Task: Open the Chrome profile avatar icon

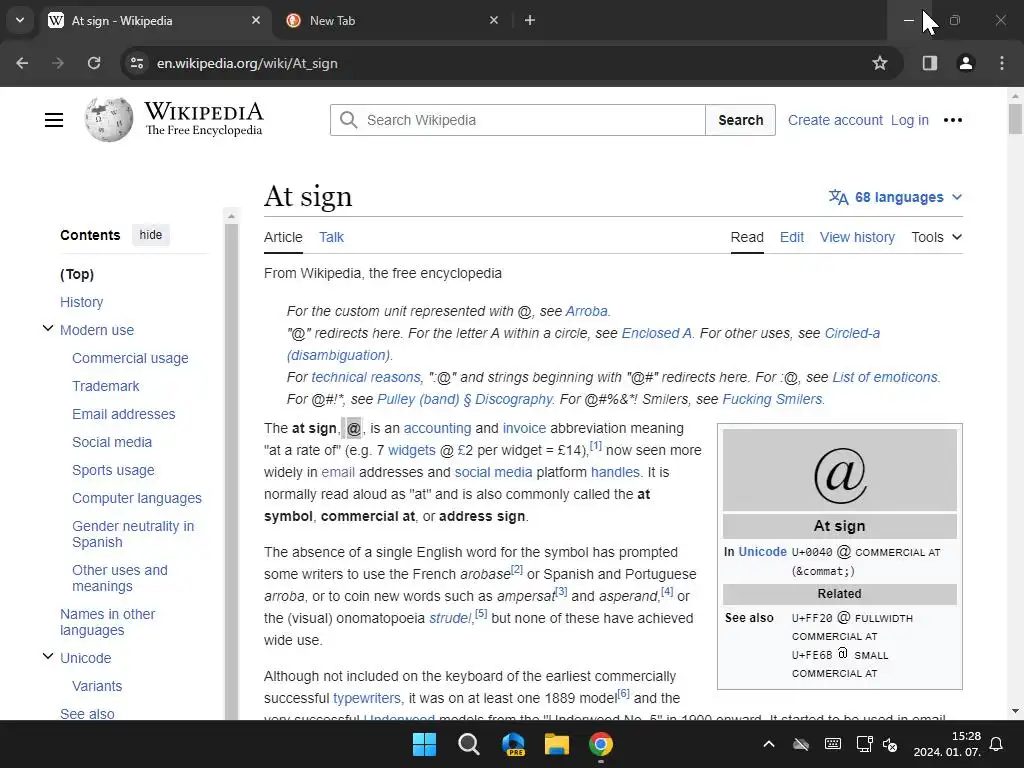Action: (x=965, y=63)
